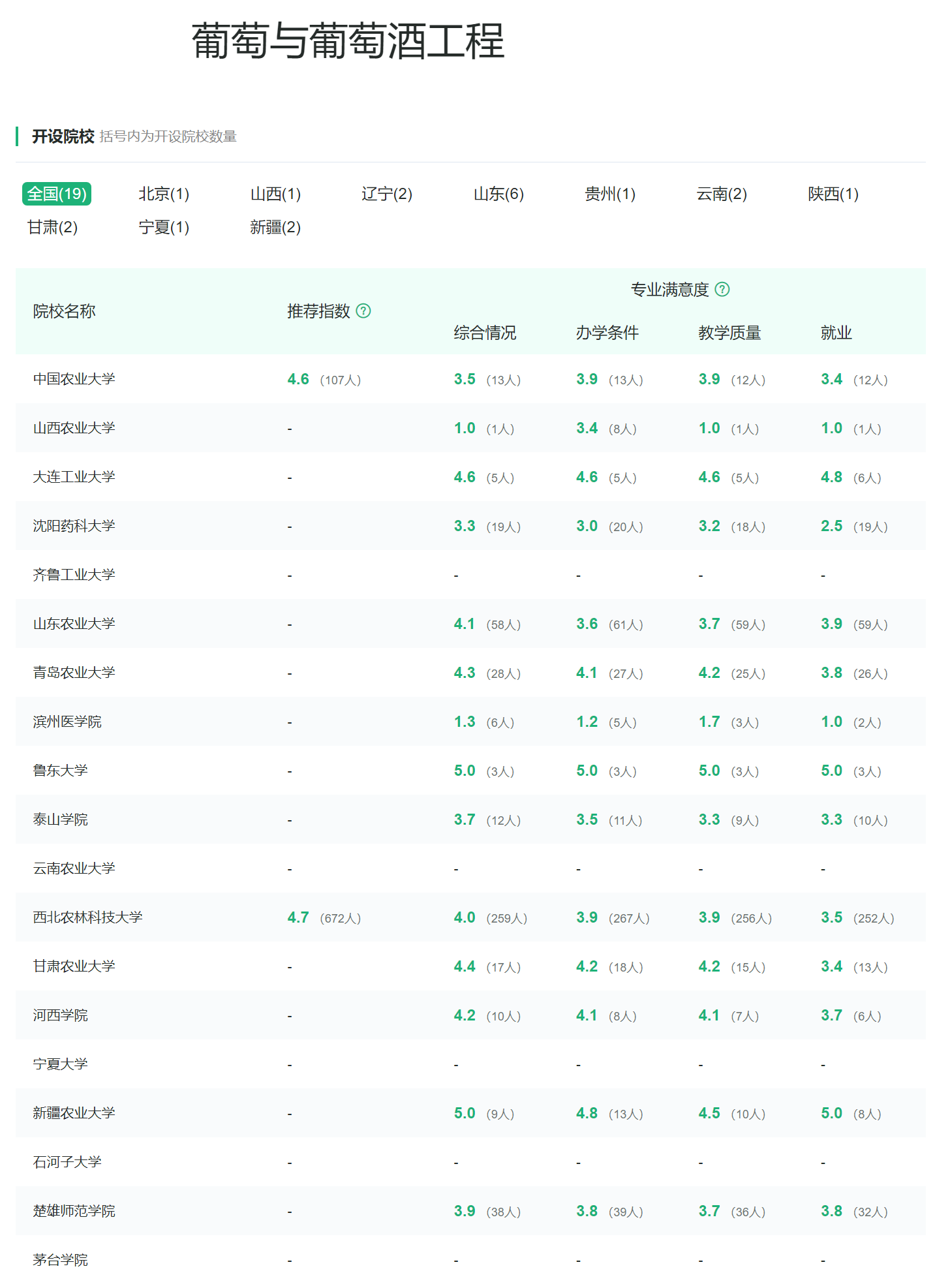Screen dimensions: 950x1288
Task: Select the 全国(19) region tab
Action: [57, 194]
